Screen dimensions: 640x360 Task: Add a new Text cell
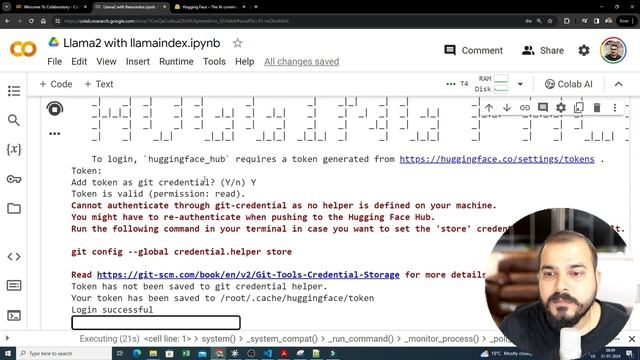point(99,84)
